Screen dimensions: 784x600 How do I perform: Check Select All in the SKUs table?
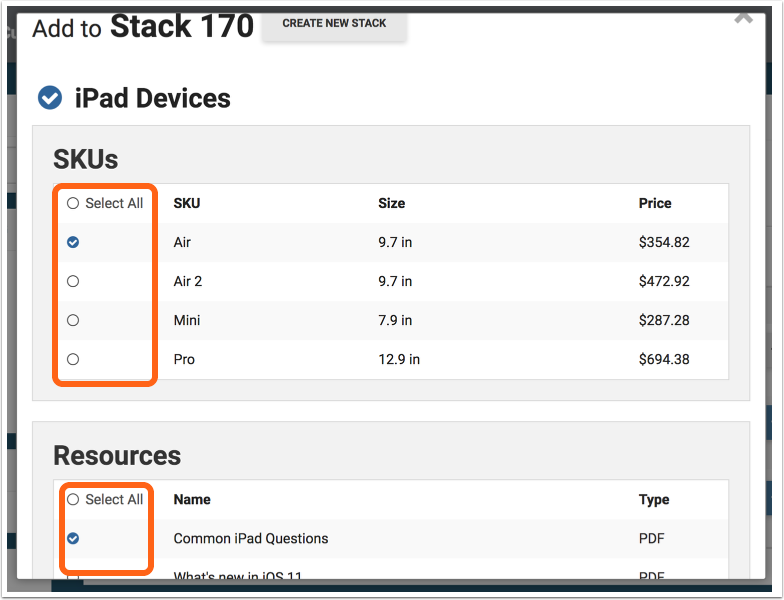click(73, 203)
